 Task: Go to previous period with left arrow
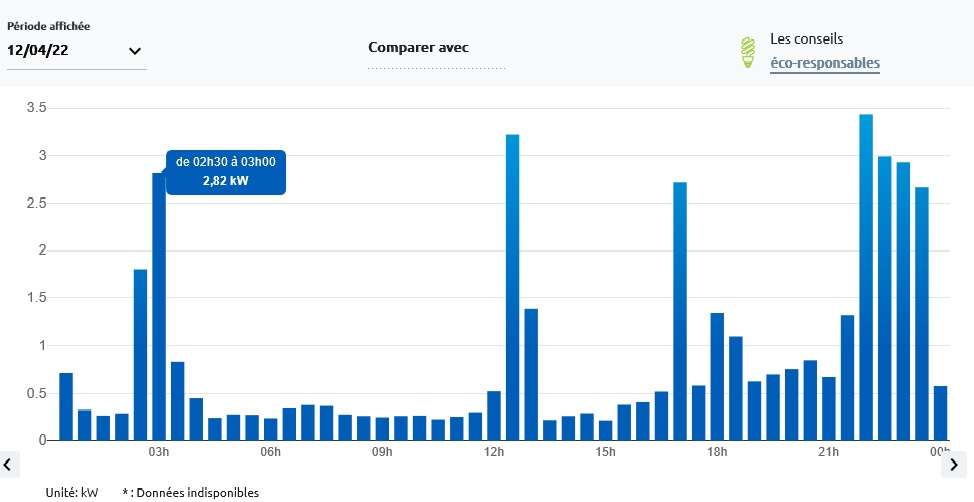(x=8, y=464)
